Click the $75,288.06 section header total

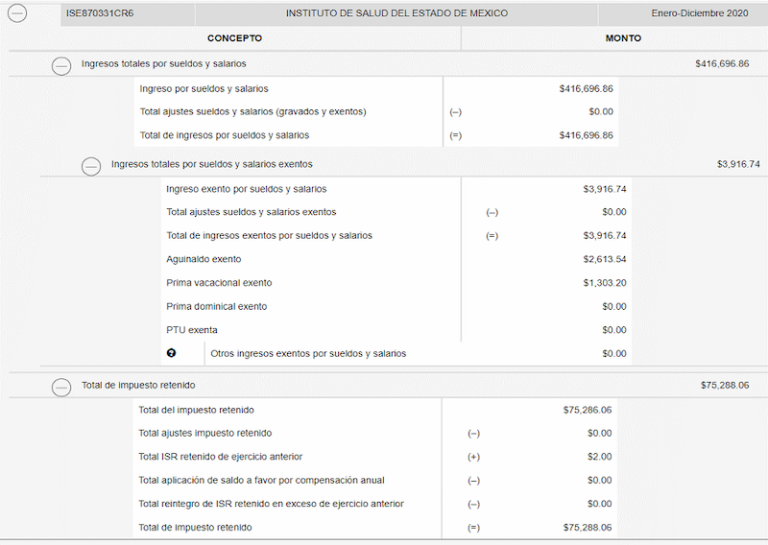pyautogui.click(x=724, y=385)
